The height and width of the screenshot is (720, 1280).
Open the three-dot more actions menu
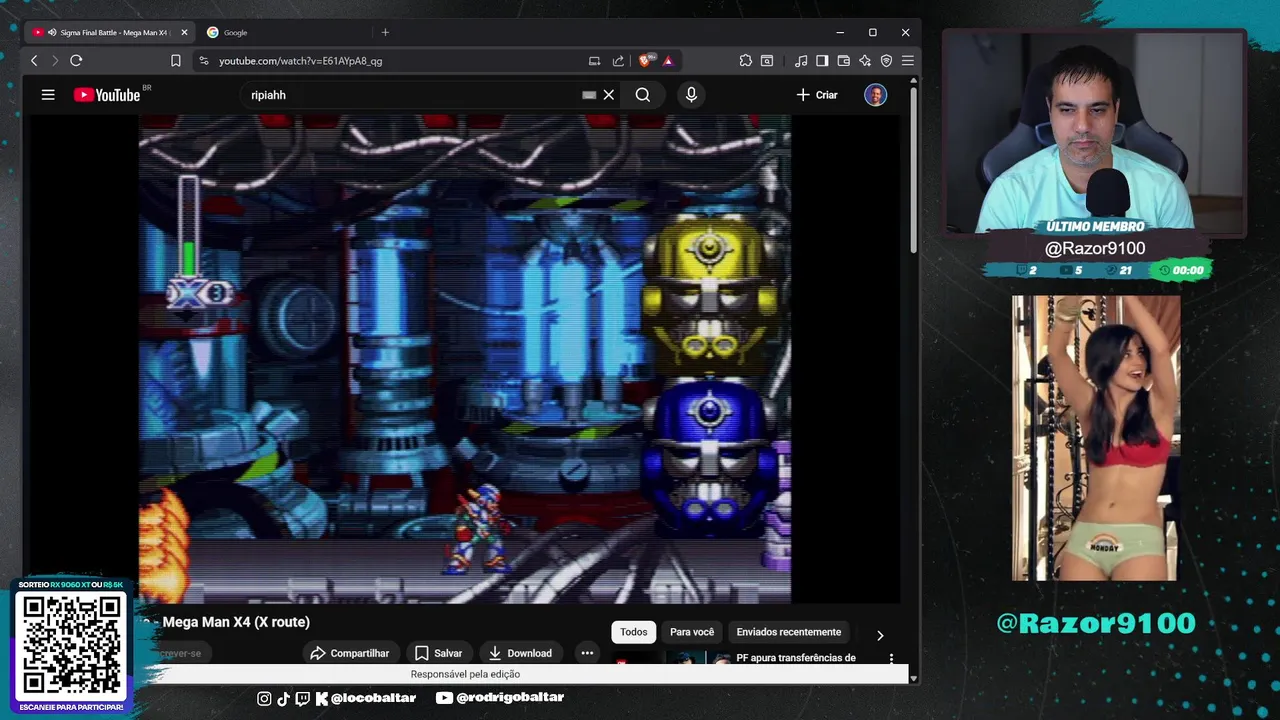pos(587,653)
